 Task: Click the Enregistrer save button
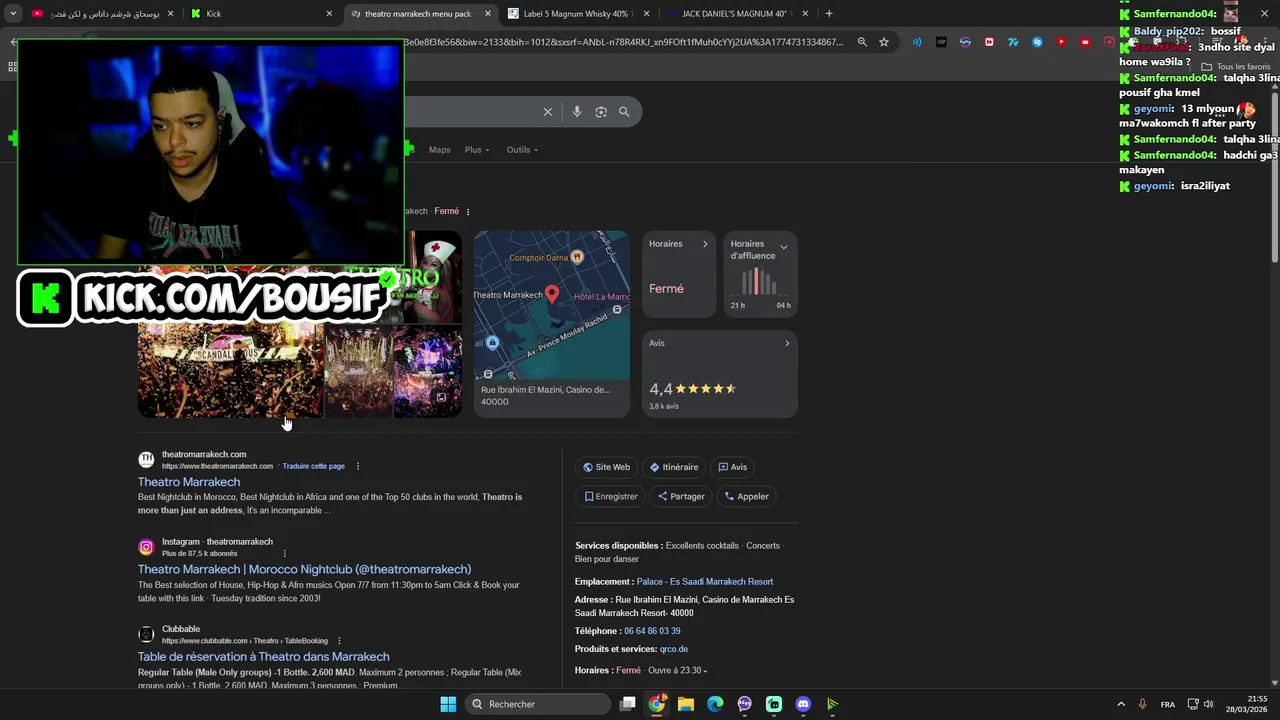coord(611,496)
